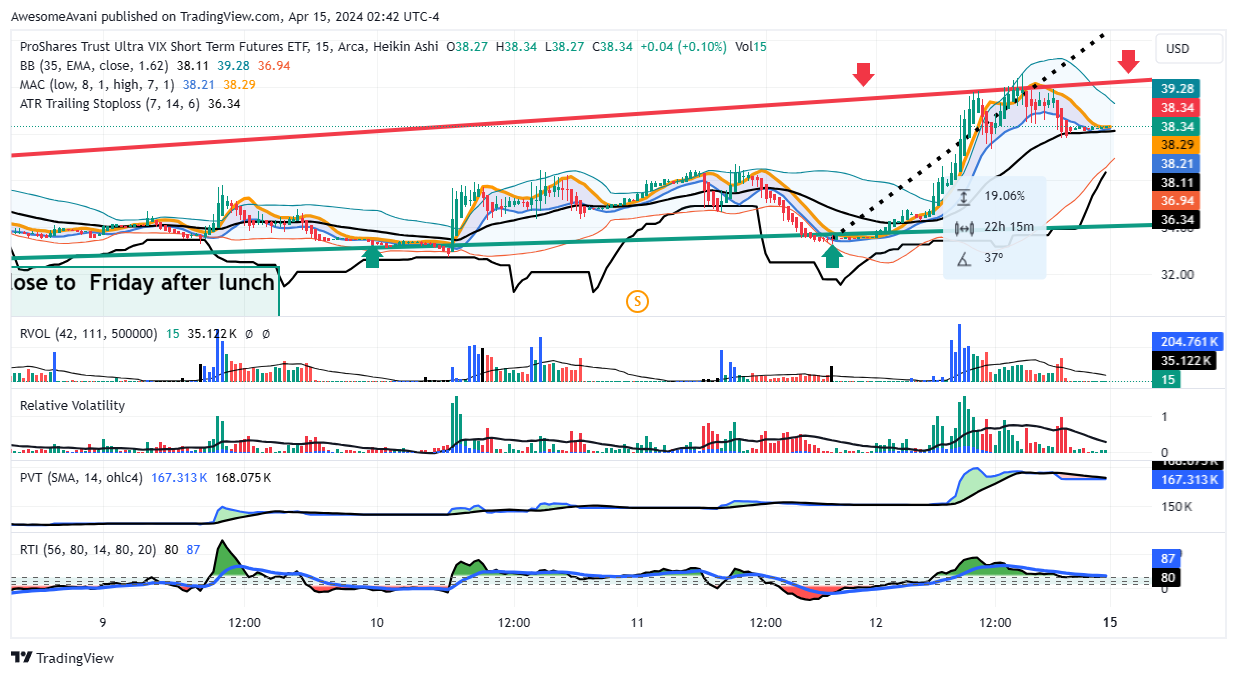Click the 22h 15m measurement value
Image resolution: width=1237 pixels, height=677 pixels.
1009,227
